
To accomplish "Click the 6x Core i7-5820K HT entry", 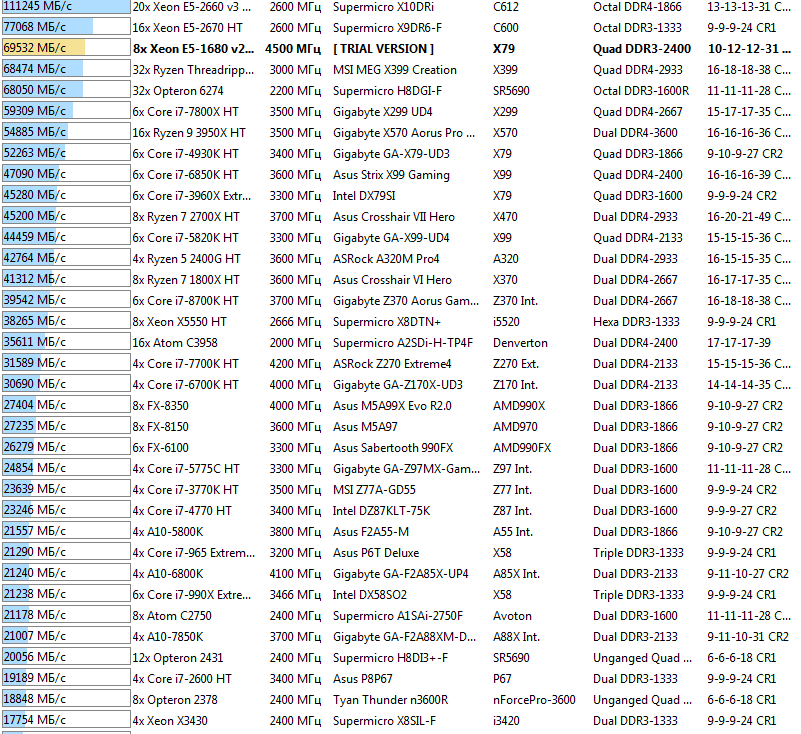I will pyautogui.click(x=185, y=237).
